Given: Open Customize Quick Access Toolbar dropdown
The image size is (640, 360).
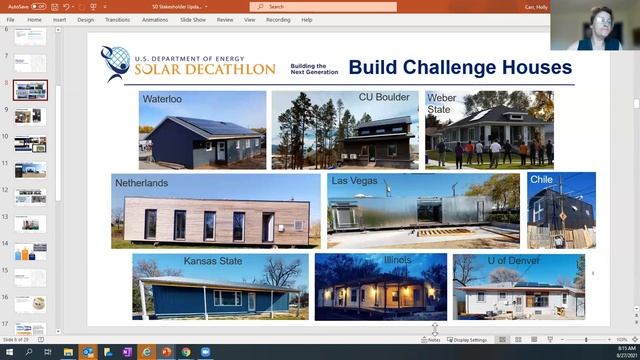Looking at the screenshot, I should point(104,7).
